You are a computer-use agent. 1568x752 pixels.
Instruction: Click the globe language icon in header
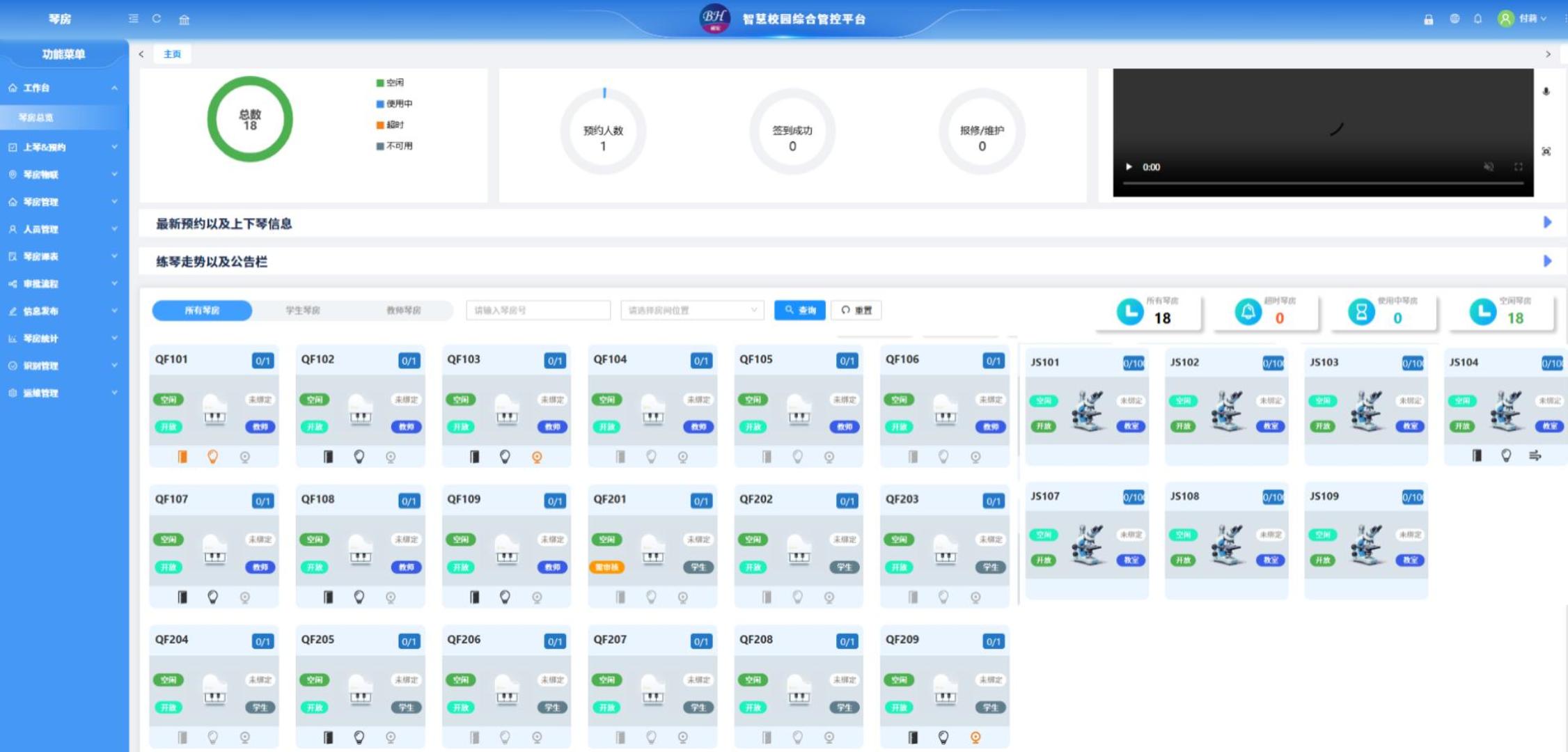click(x=1455, y=19)
